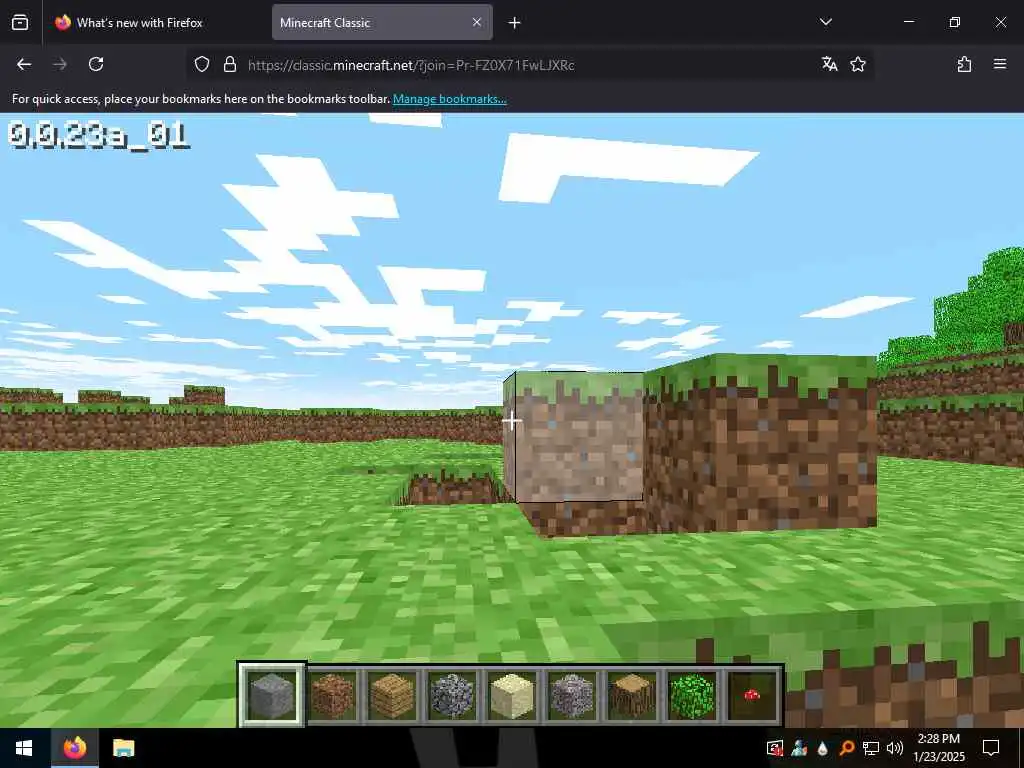Bookmark this page with the star
The image size is (1024, 768).
[858, 64]
